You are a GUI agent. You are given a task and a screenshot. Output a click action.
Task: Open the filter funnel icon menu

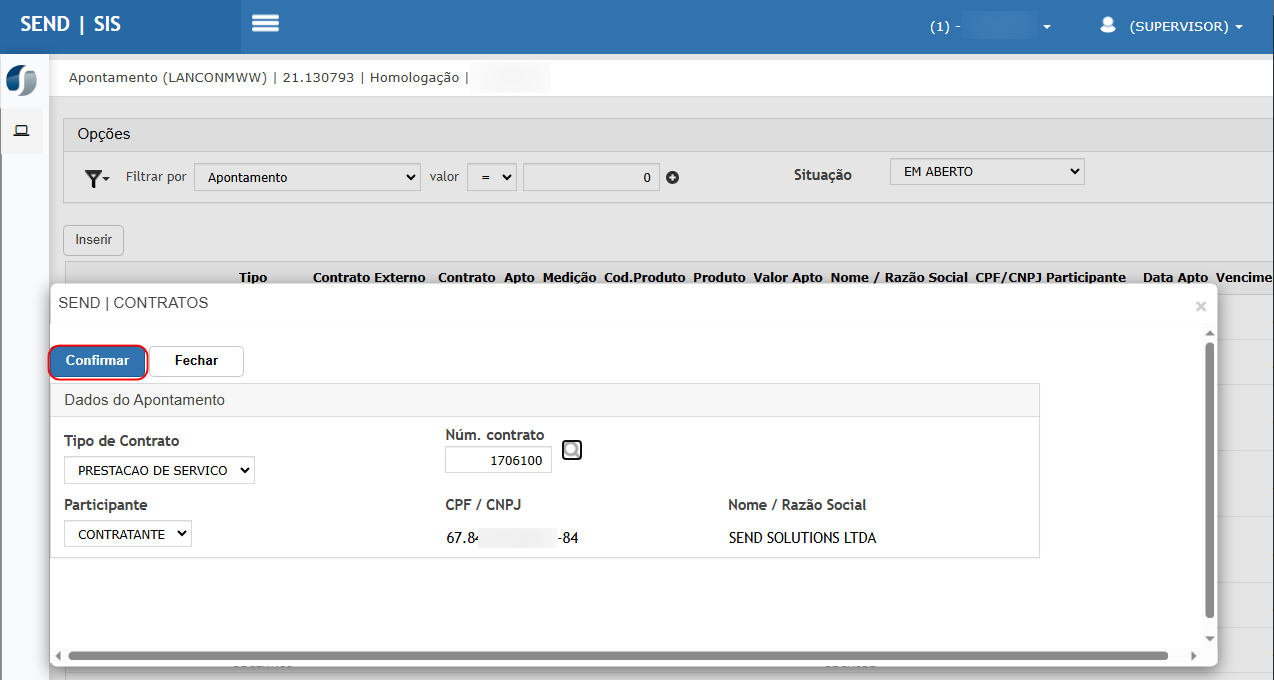pyautogui.click(x=96, y=178)
